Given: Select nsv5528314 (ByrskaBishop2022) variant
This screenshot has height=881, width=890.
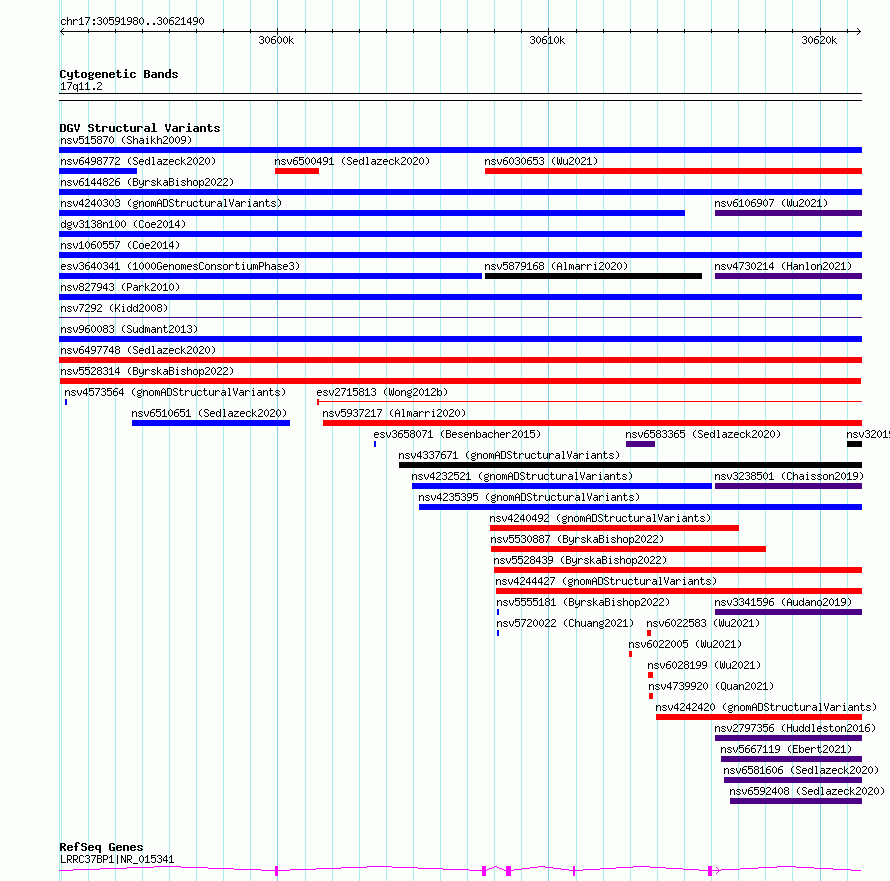Looking at the screenshot, I should tap(460, 381).
